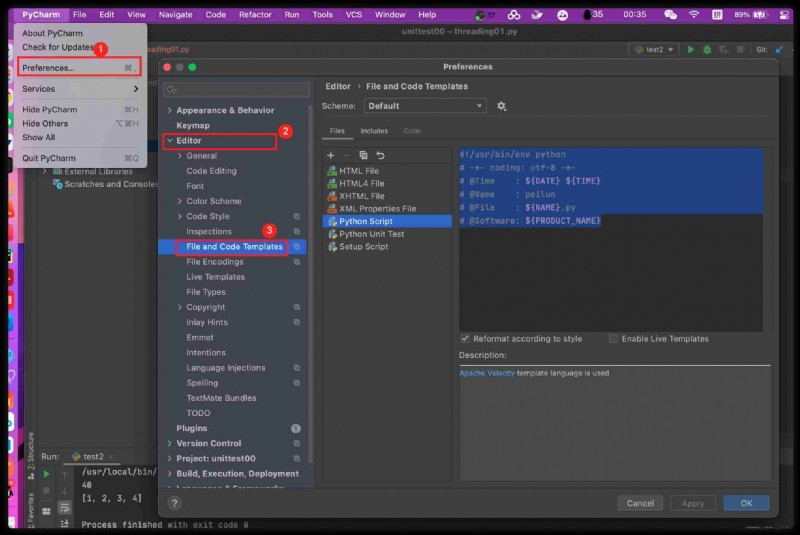Click the battery icon in menu bar
The height and width of the screenshot is (535, 800).
coord(760,15)
